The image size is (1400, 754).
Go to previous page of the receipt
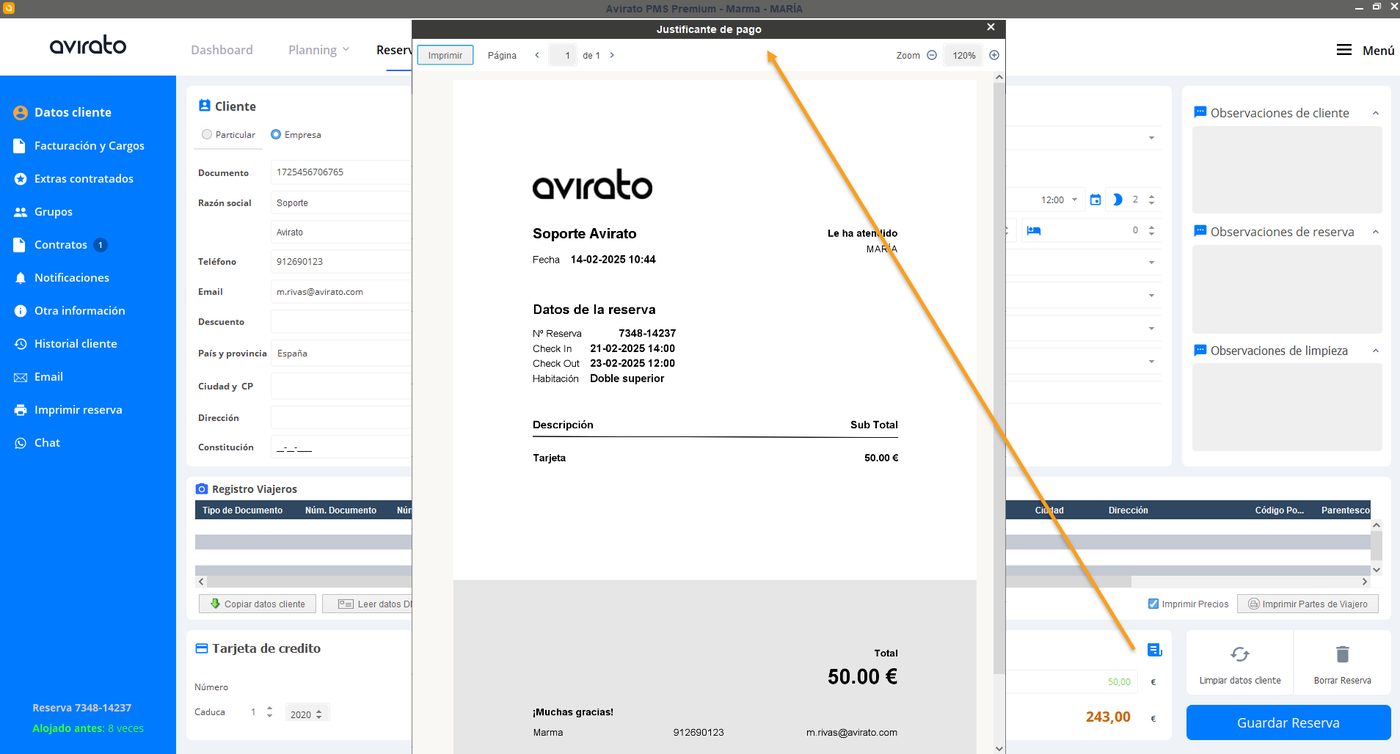[x=537, y=56]
